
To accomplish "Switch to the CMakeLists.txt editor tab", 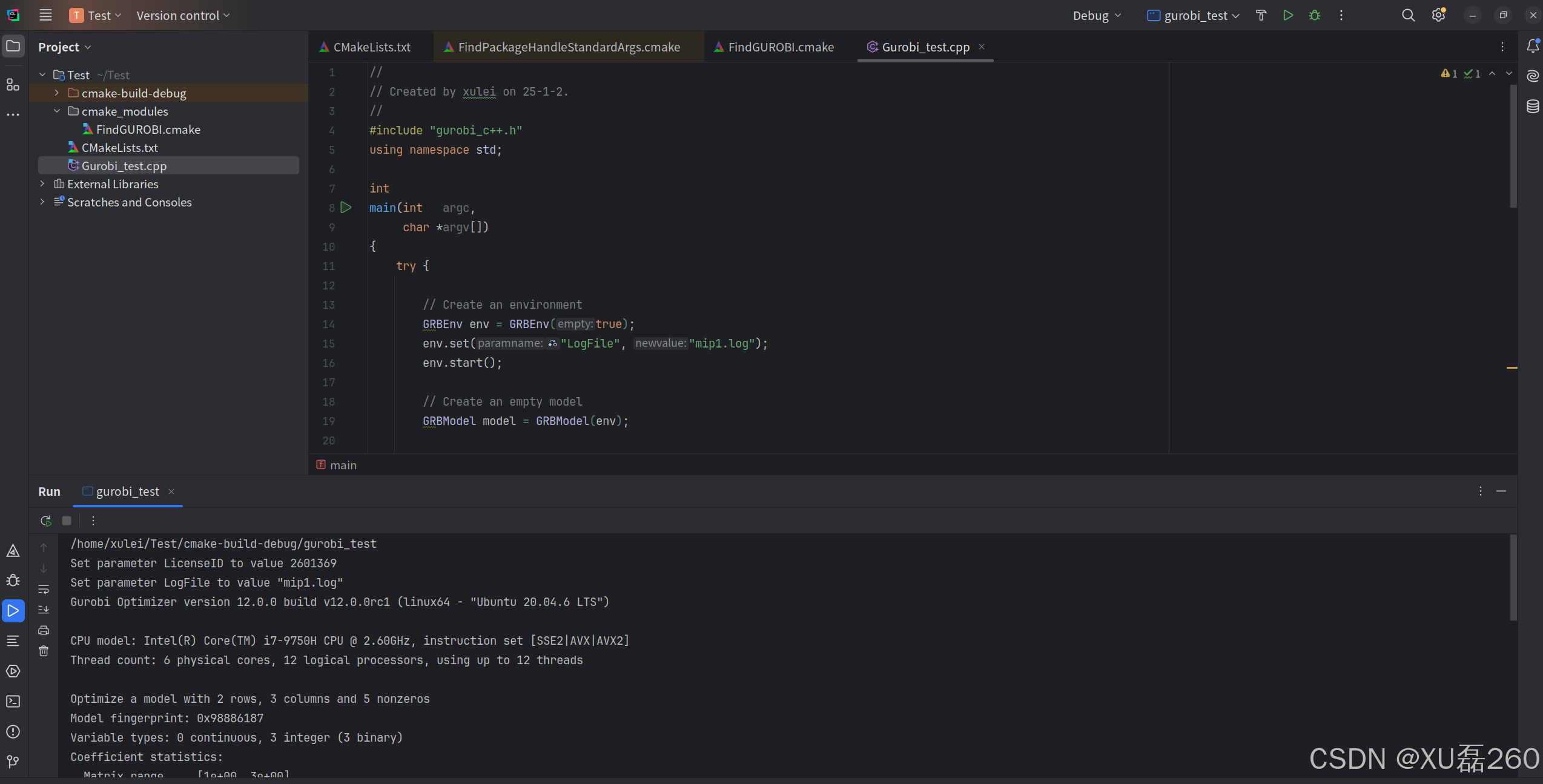I will click(x=371, y=47).
